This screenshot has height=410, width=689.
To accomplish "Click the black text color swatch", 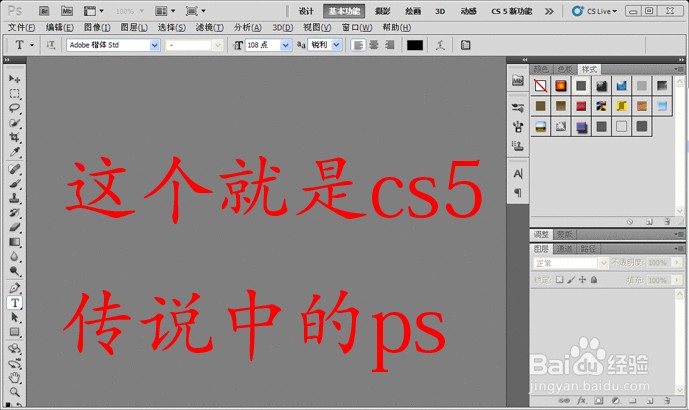I will pyautogui.click(x=415, y=45).
